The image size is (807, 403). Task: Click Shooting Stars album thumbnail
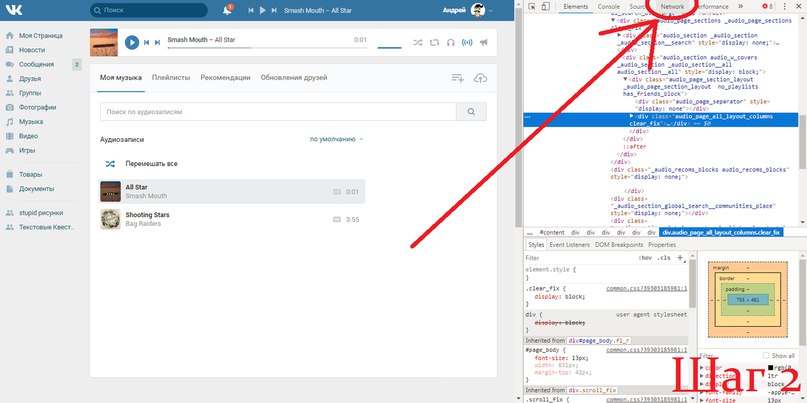[x=110, y=219]
